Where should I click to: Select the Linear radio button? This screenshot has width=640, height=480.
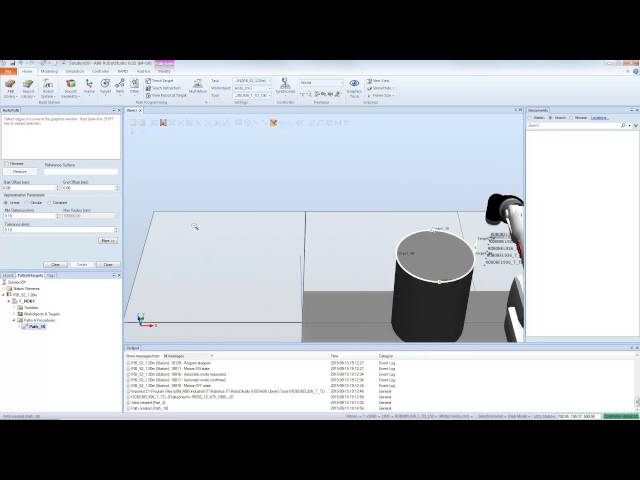[x=6, y=202]
